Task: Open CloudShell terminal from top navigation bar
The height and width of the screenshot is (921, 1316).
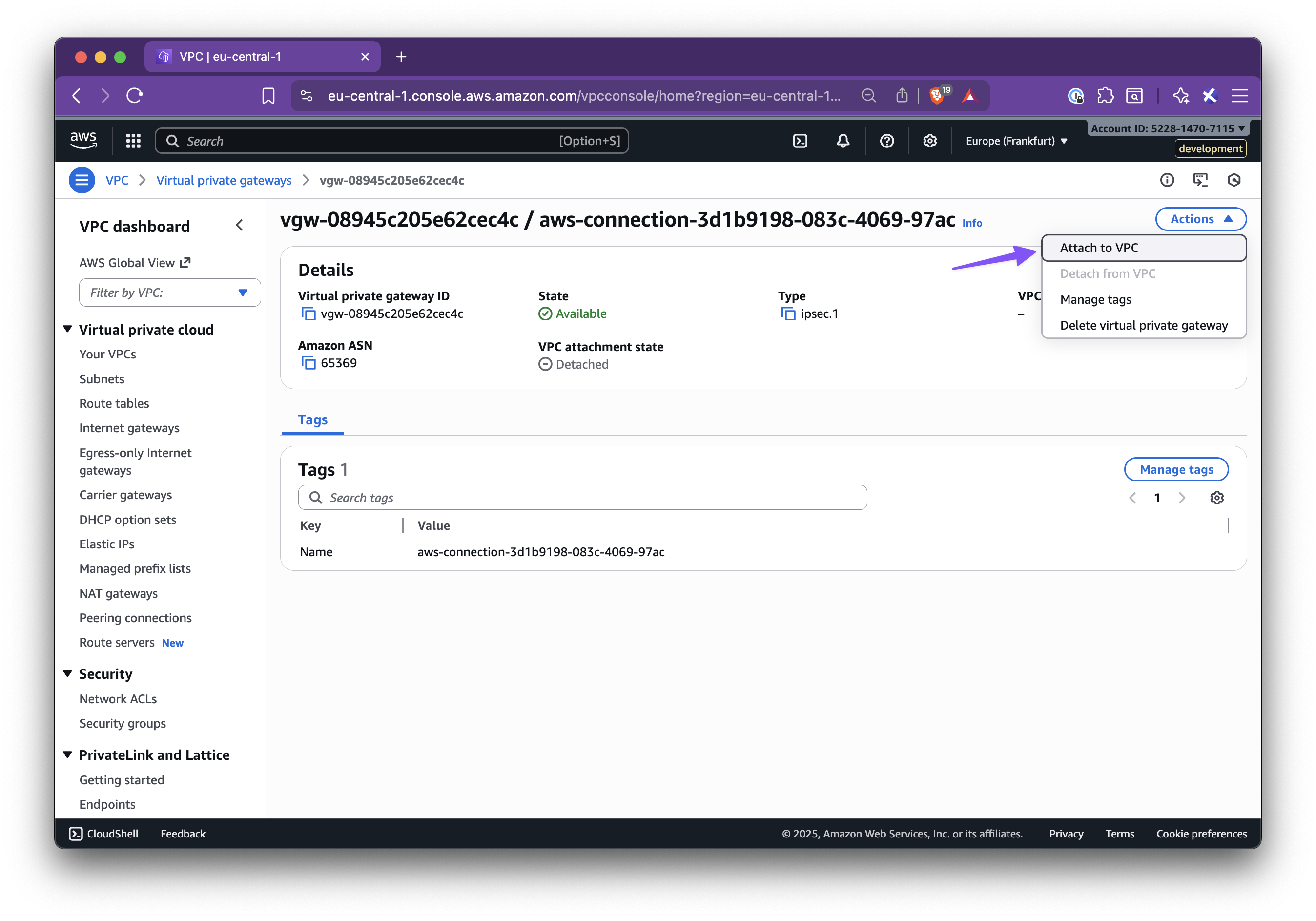Action: (x=800, y=141)
